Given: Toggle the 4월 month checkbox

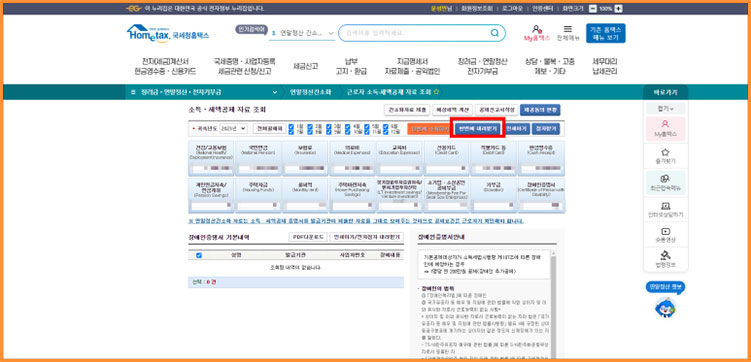Looking at the screenshot, I should pos(348,126).
